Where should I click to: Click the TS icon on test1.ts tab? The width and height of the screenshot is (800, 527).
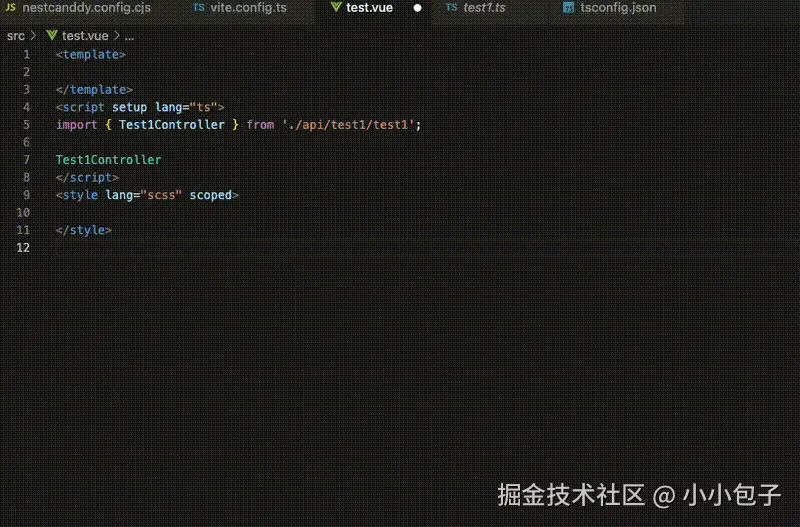click(x=452, y=8)
